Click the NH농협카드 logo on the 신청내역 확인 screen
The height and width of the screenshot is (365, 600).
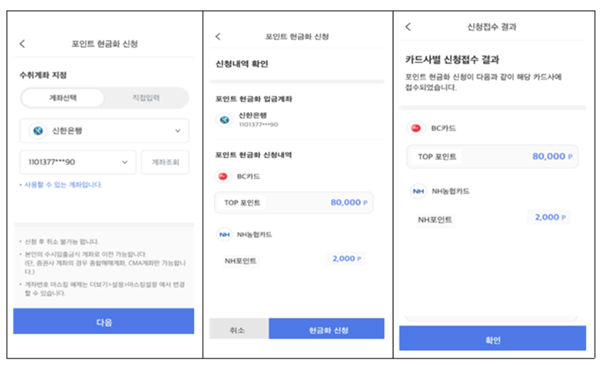(x=225, y=234)
